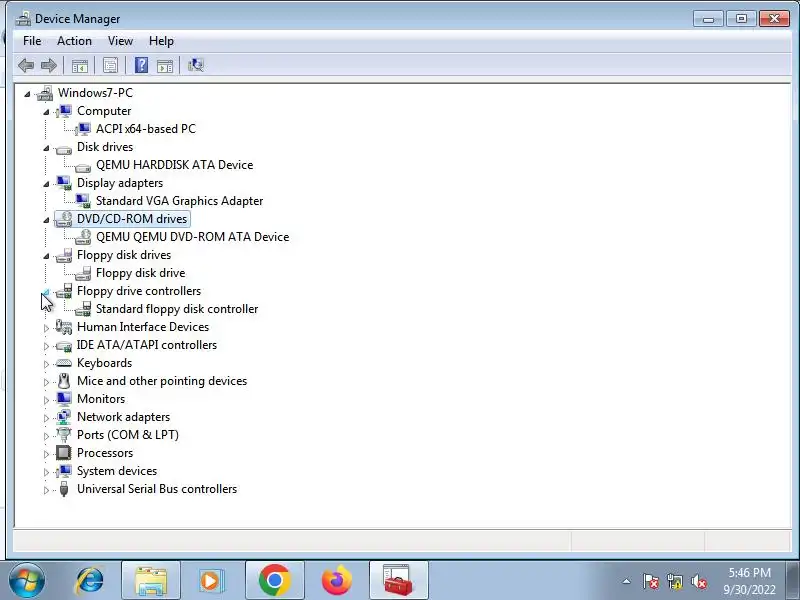This screenshot has height=600, width=800.
Task: Click the Universal Serial Bus controllers icon
Action: coord(64,489)
